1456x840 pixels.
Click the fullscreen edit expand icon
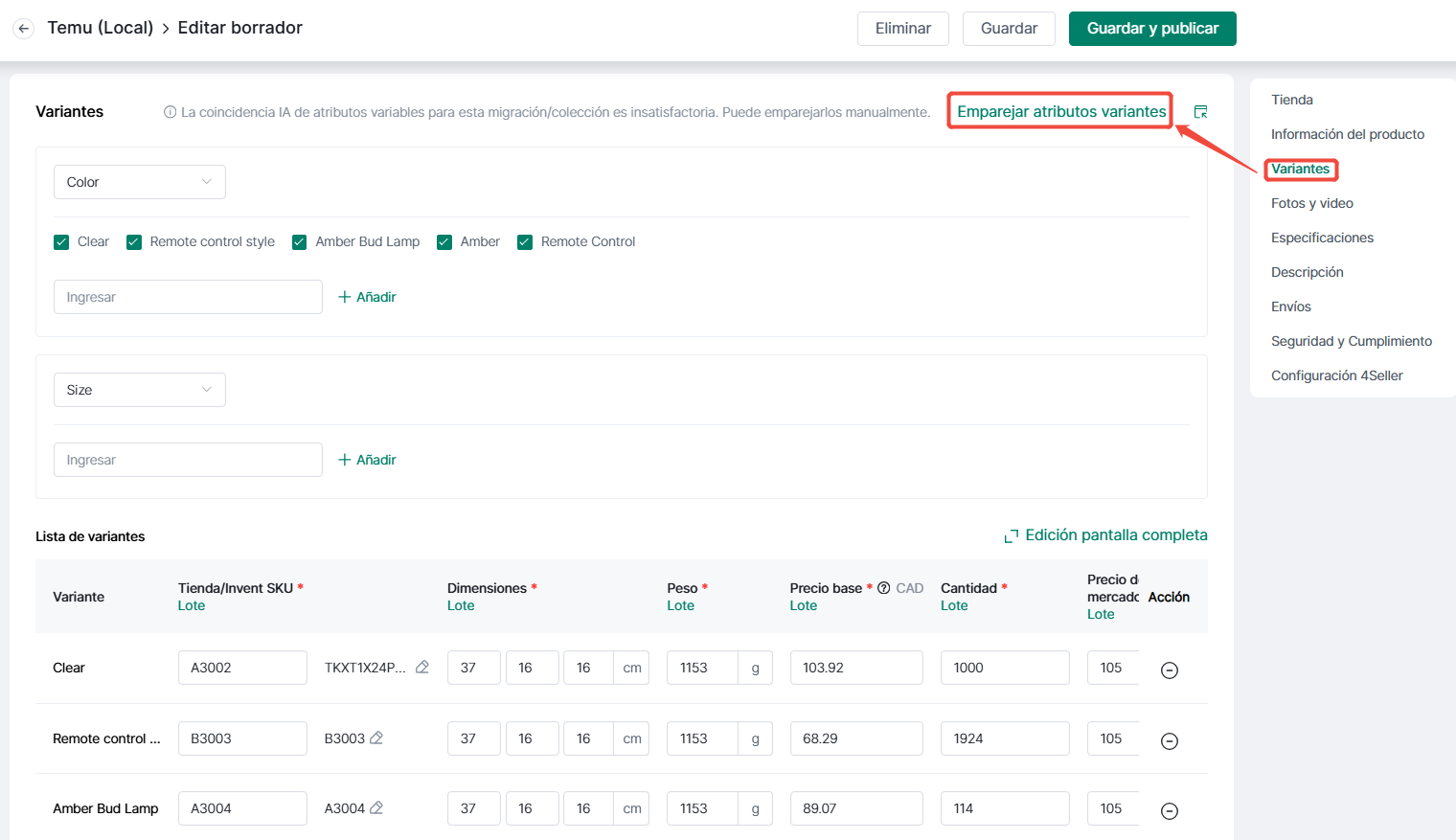[1011, 536]
